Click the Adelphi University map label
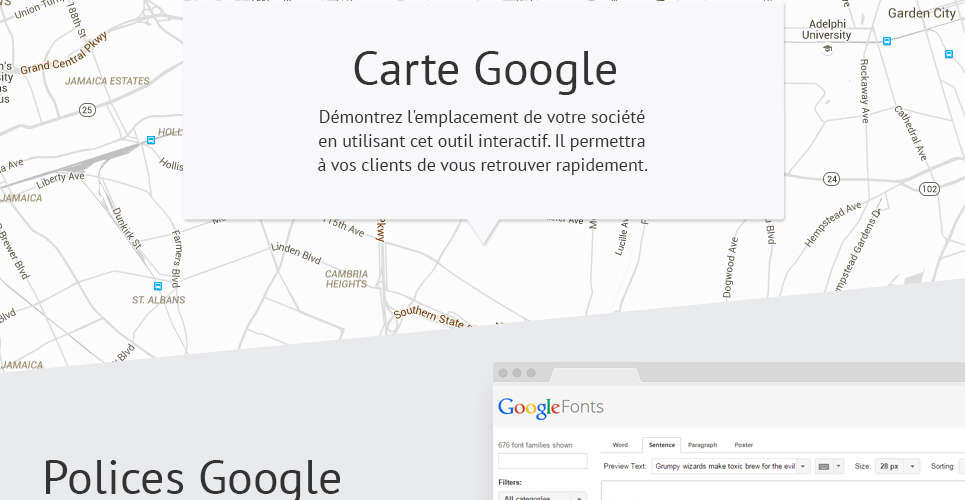 827,30
